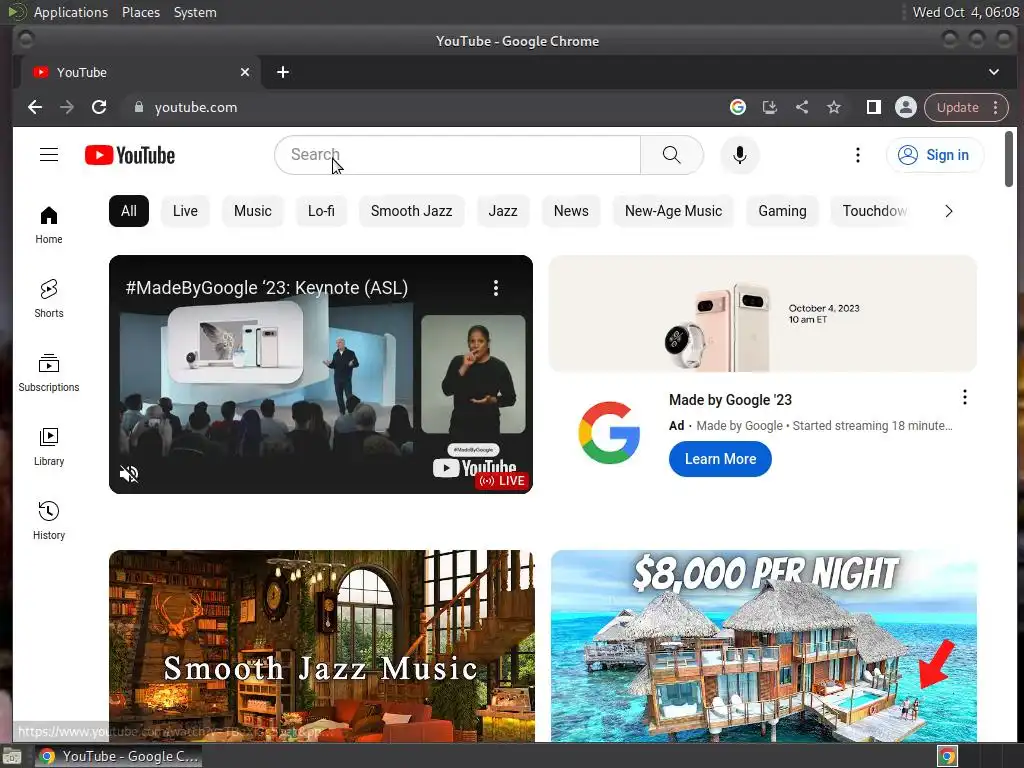Screen dimensions: 1024x768
Task: Close the YouTube tab
Action: click(245, 72)
